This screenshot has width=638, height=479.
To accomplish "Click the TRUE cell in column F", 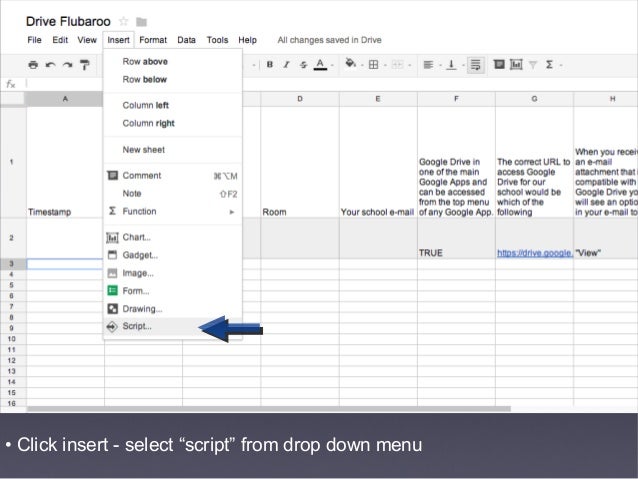I will click(x=456, y=238).
